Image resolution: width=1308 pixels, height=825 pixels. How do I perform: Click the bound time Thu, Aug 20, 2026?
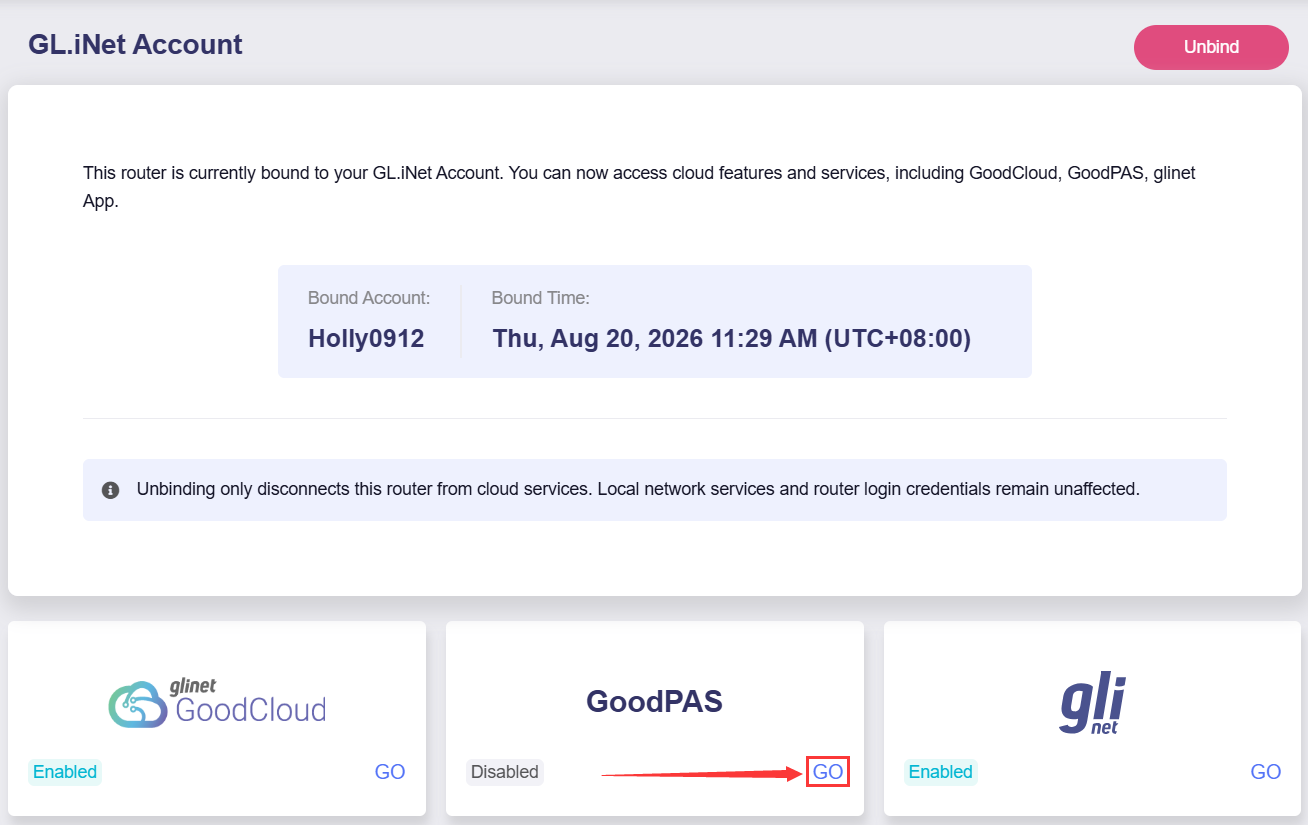732,339
